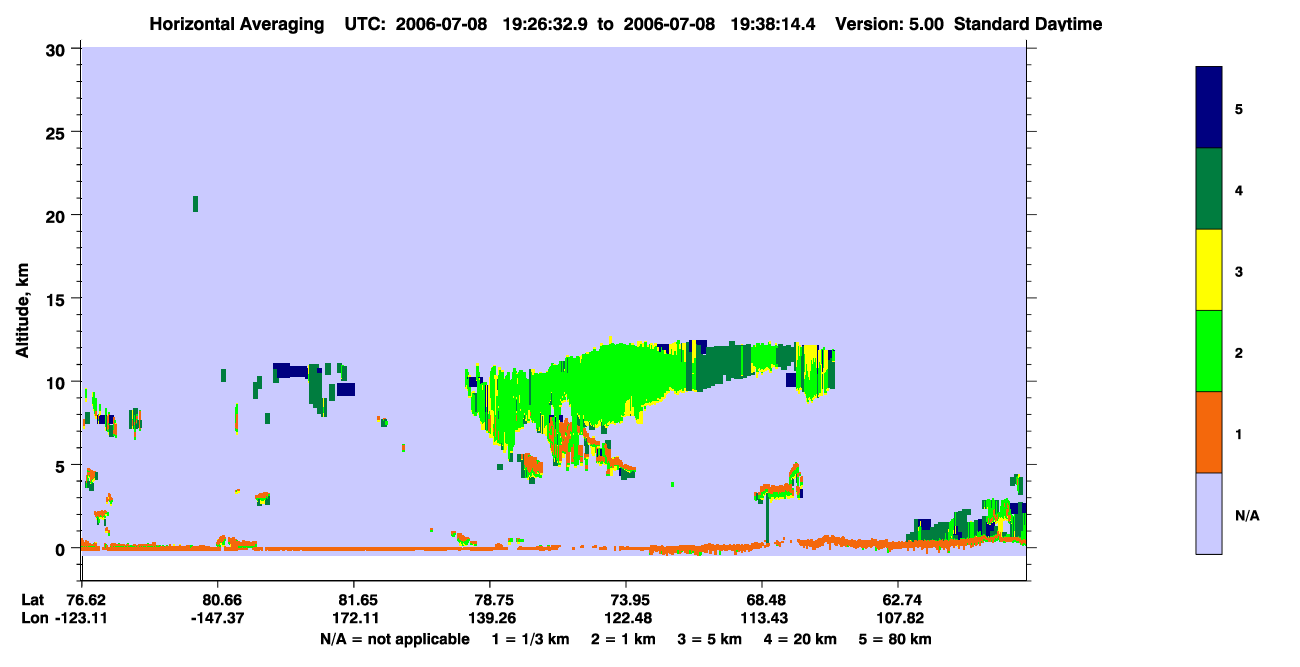Viewport: 1300px width, 667px height.
Task: Click the longitude value -147.37
Action: tap(218, 618)
